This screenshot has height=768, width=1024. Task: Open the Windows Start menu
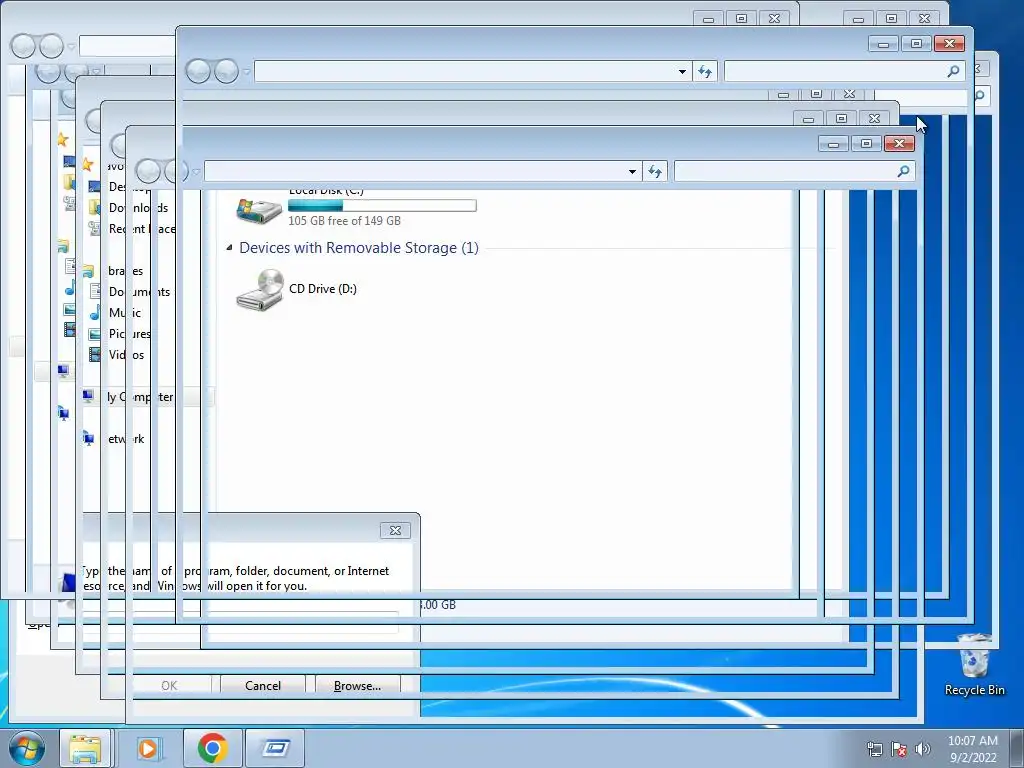click(x=27, y=748)
